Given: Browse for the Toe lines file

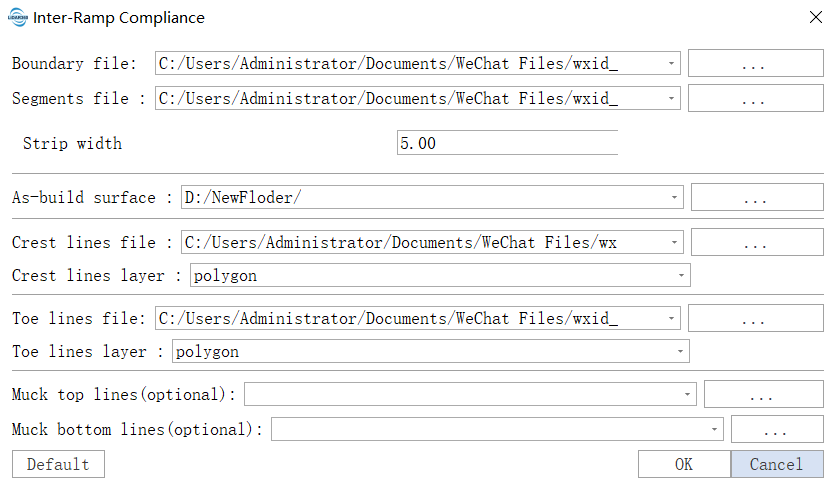Looking at the screenshot, I should coord(754,320).
